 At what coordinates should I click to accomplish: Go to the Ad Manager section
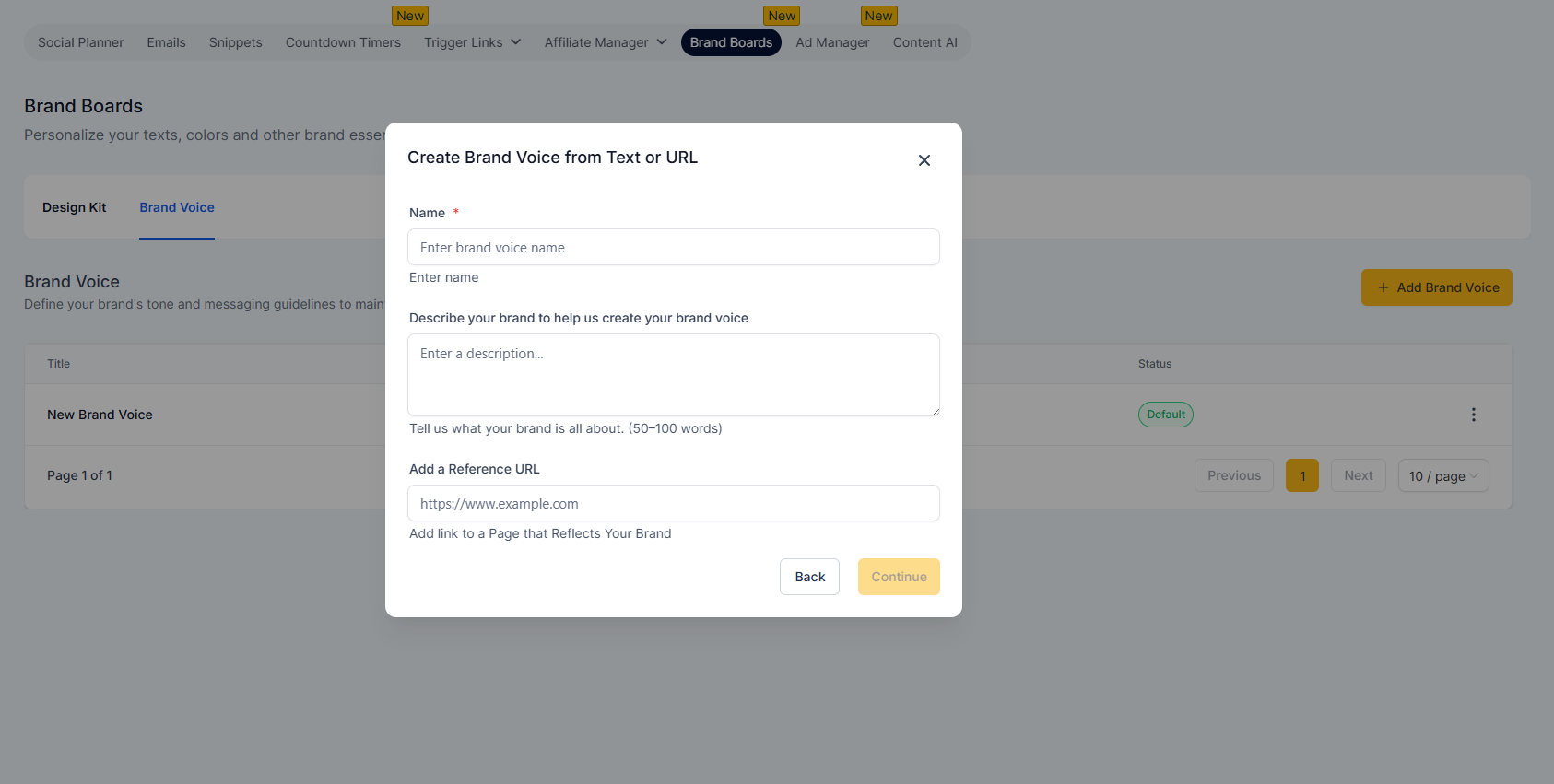(x=832, y=42)
